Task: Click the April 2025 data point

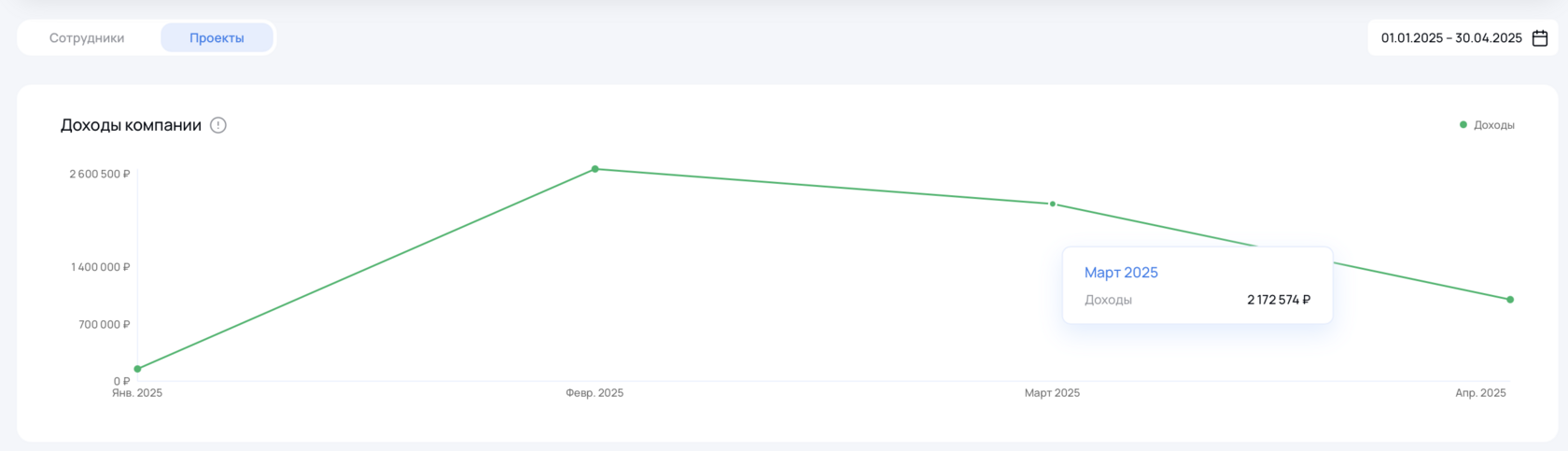Action: [x=1510, y=300]
